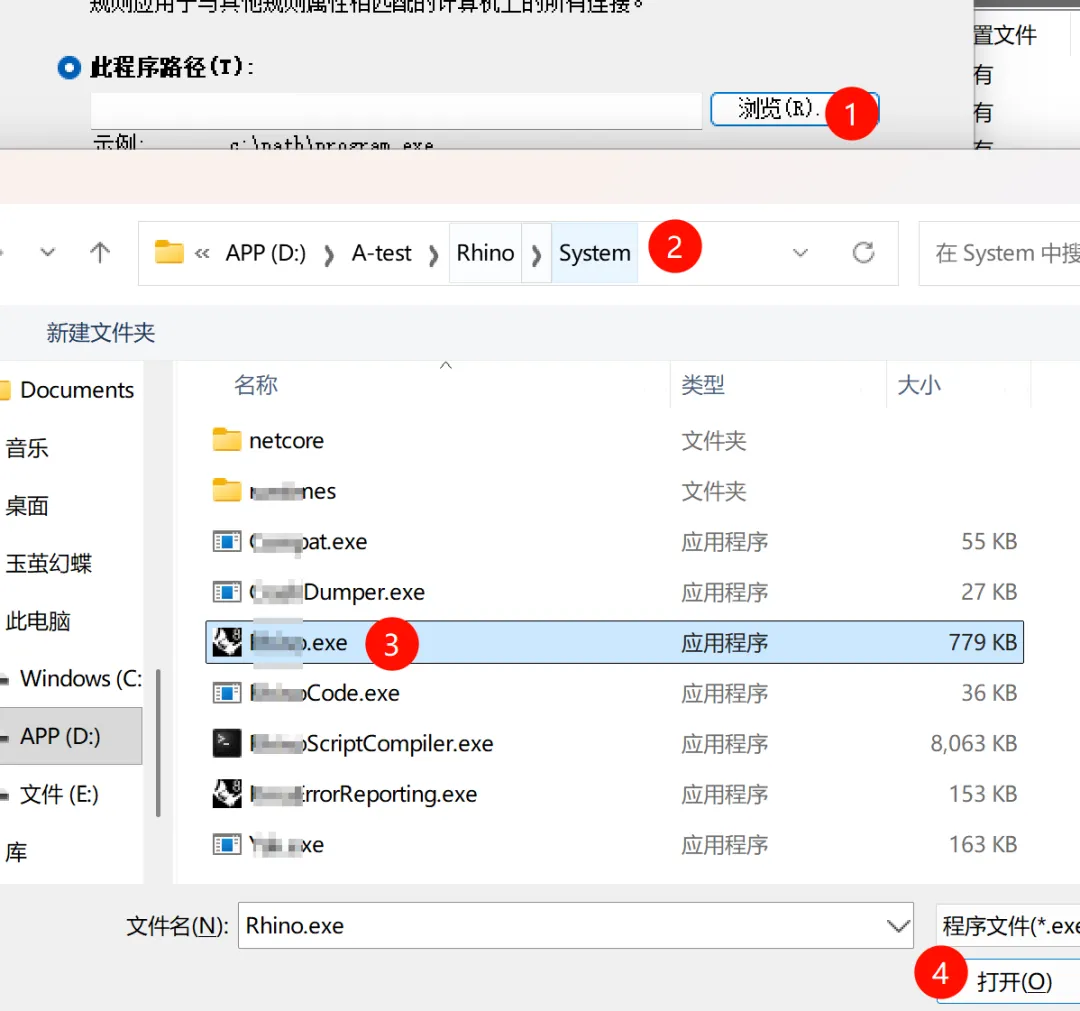Select the program path radio button
This screenshot has width=1080, height=1011.
click(x=69, y=67)
